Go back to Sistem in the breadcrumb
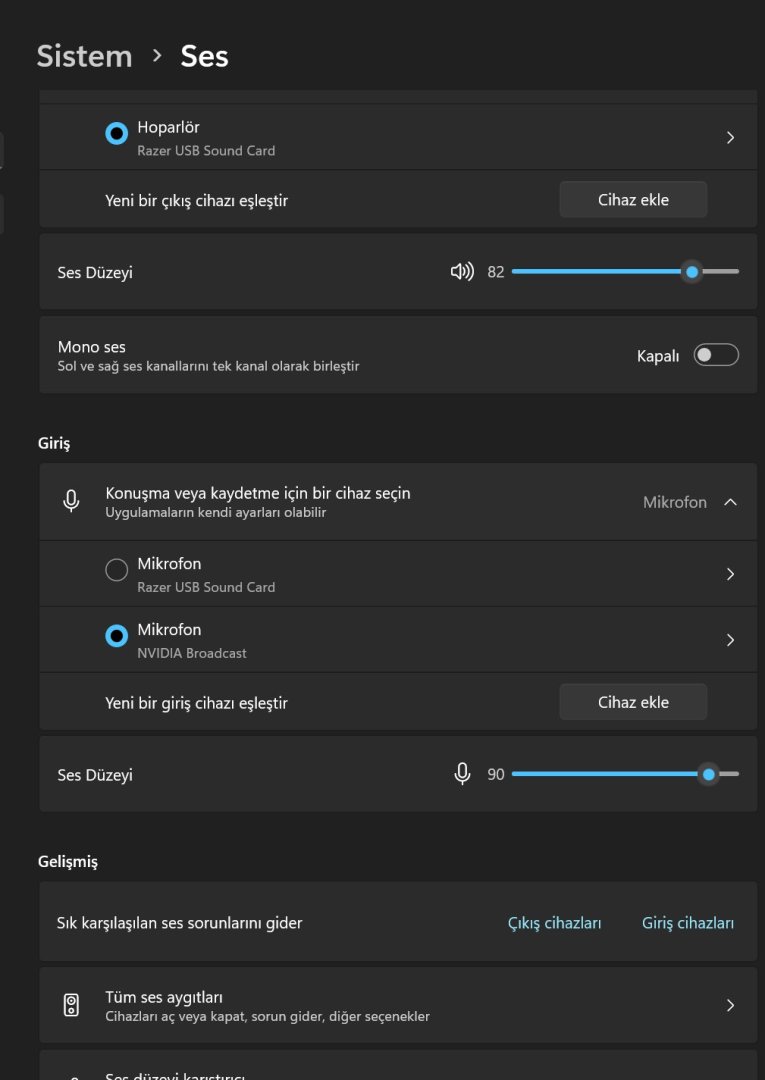Image resolution: width=765 pixels, height=1080 pixels. (84, 56)
